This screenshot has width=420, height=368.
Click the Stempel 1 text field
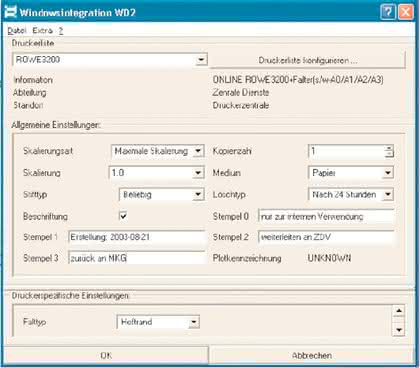click(x=137, y=237)
